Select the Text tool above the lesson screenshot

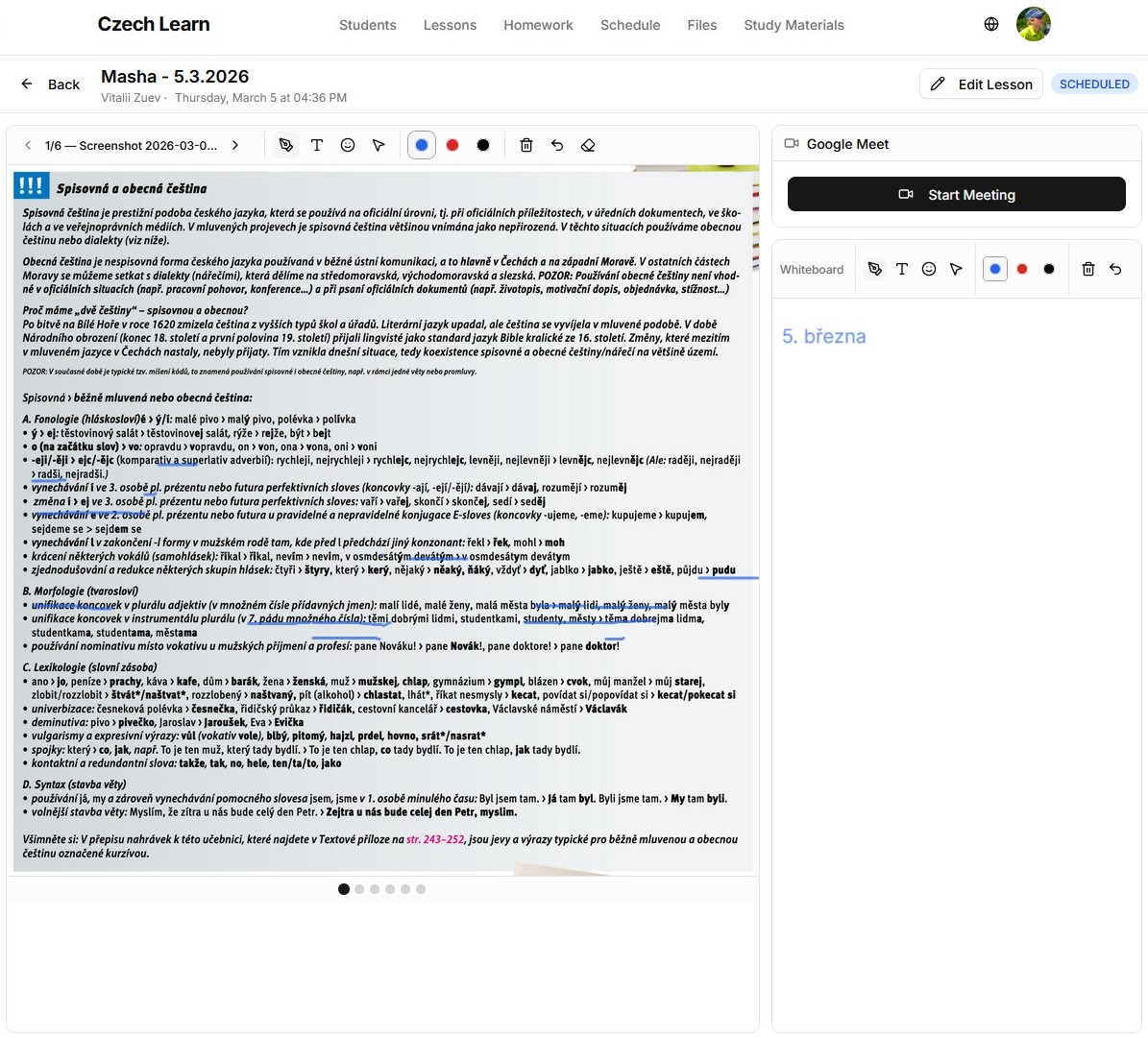[x=317, y=145]
